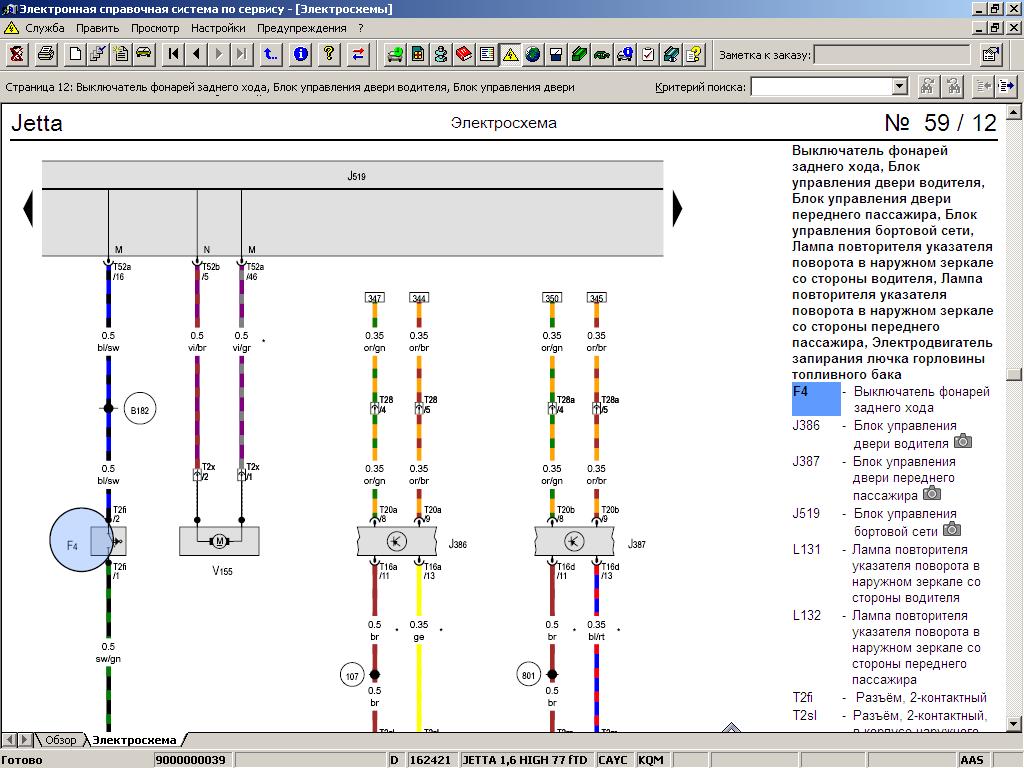Click the green box toolbar icon

[579, 54]
